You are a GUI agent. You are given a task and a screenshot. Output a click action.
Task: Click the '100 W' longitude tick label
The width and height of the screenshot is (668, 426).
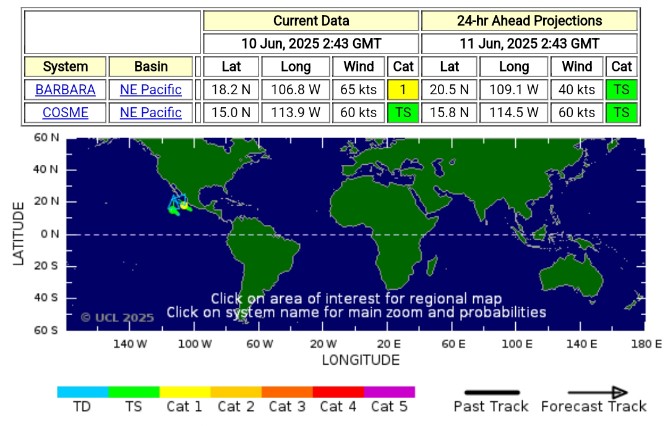click(x=195, y=344)
